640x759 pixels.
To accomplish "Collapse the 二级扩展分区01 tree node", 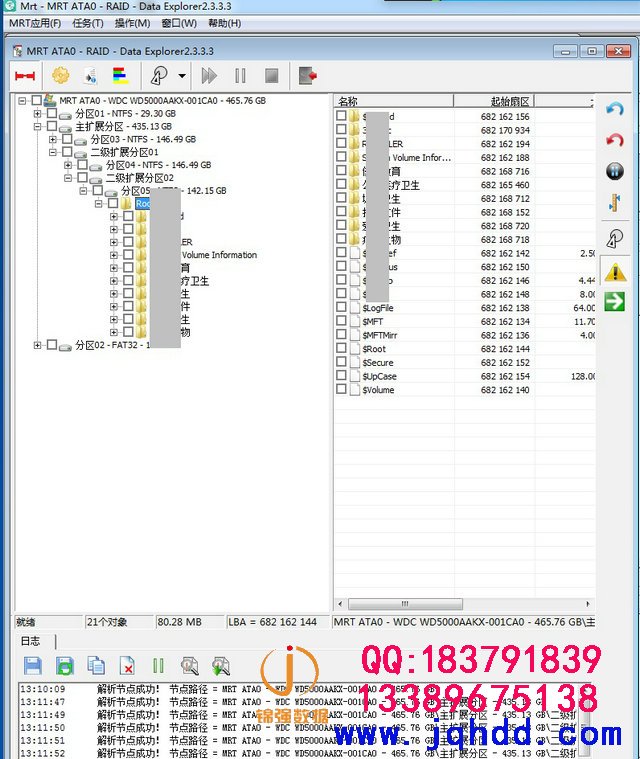I will pos(53,152).
